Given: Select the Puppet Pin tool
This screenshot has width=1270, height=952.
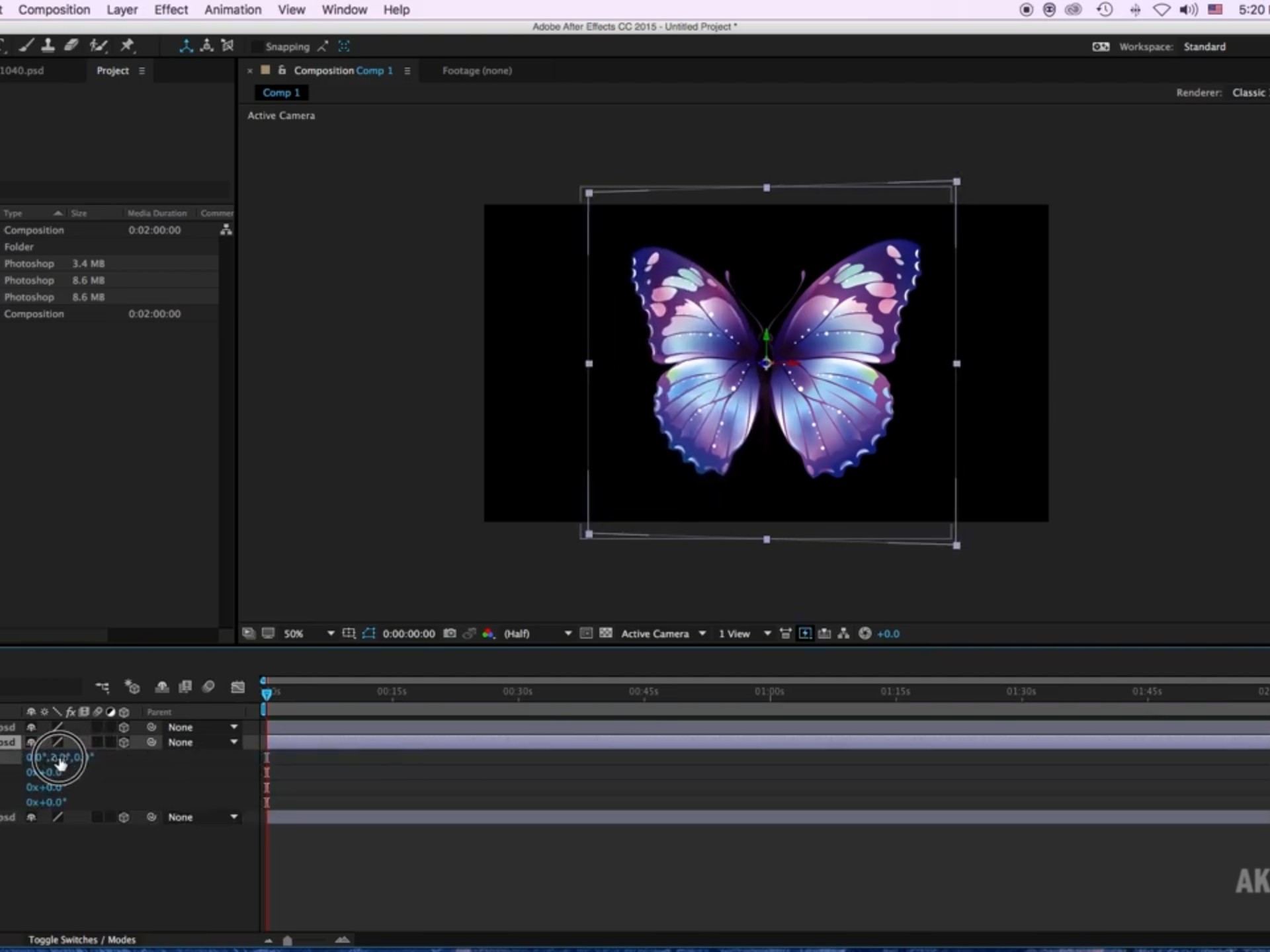Looking at the screenshot, I should (127, 46).
